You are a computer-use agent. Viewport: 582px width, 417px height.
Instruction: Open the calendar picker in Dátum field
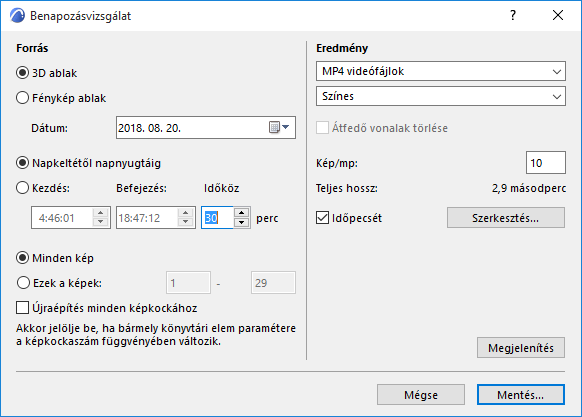tap(279, 127)
